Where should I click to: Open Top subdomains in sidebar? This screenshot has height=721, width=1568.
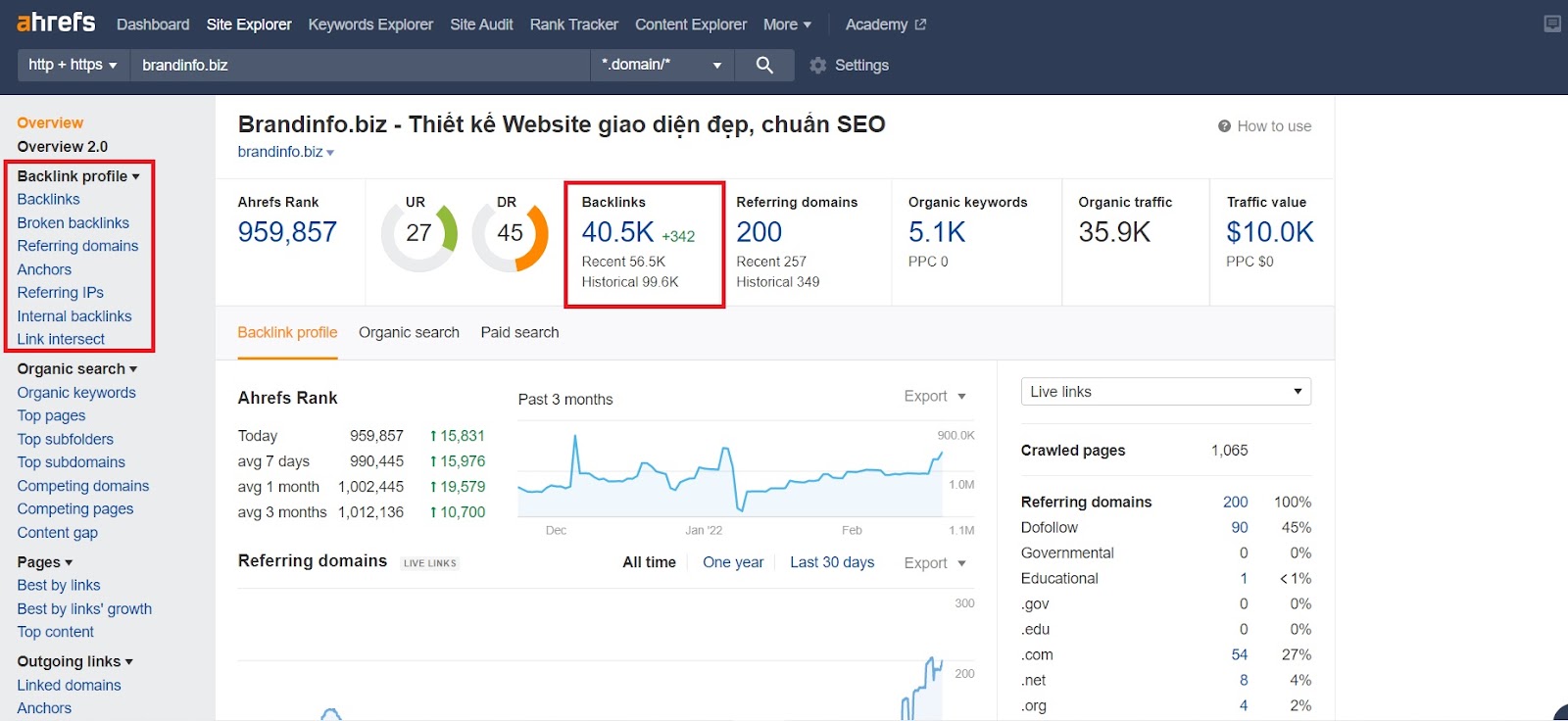coord(71,462)
